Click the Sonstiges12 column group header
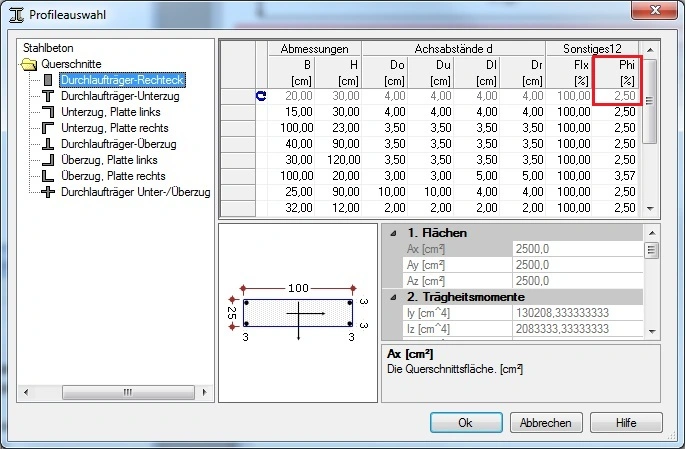The width and height of the screenshot is (686, 449). (x=592, y=49)
